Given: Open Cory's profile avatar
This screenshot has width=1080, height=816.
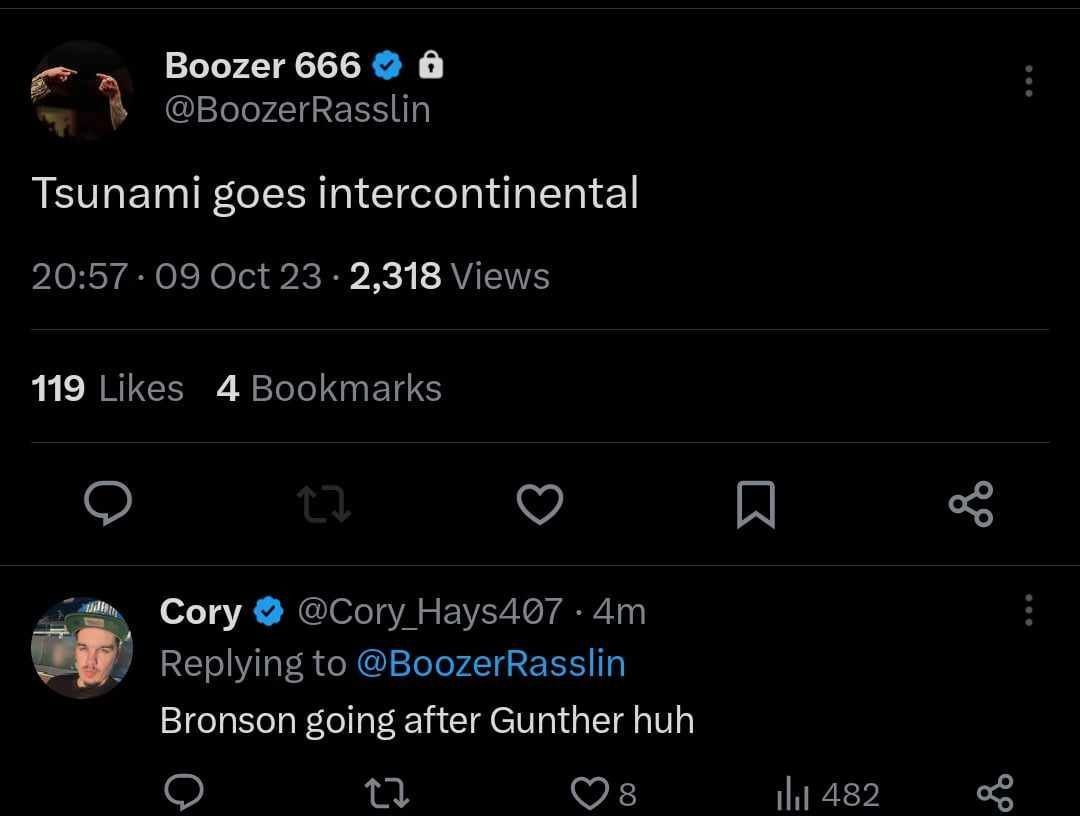Looking at the screenshot, I should [x=82, y=648].
